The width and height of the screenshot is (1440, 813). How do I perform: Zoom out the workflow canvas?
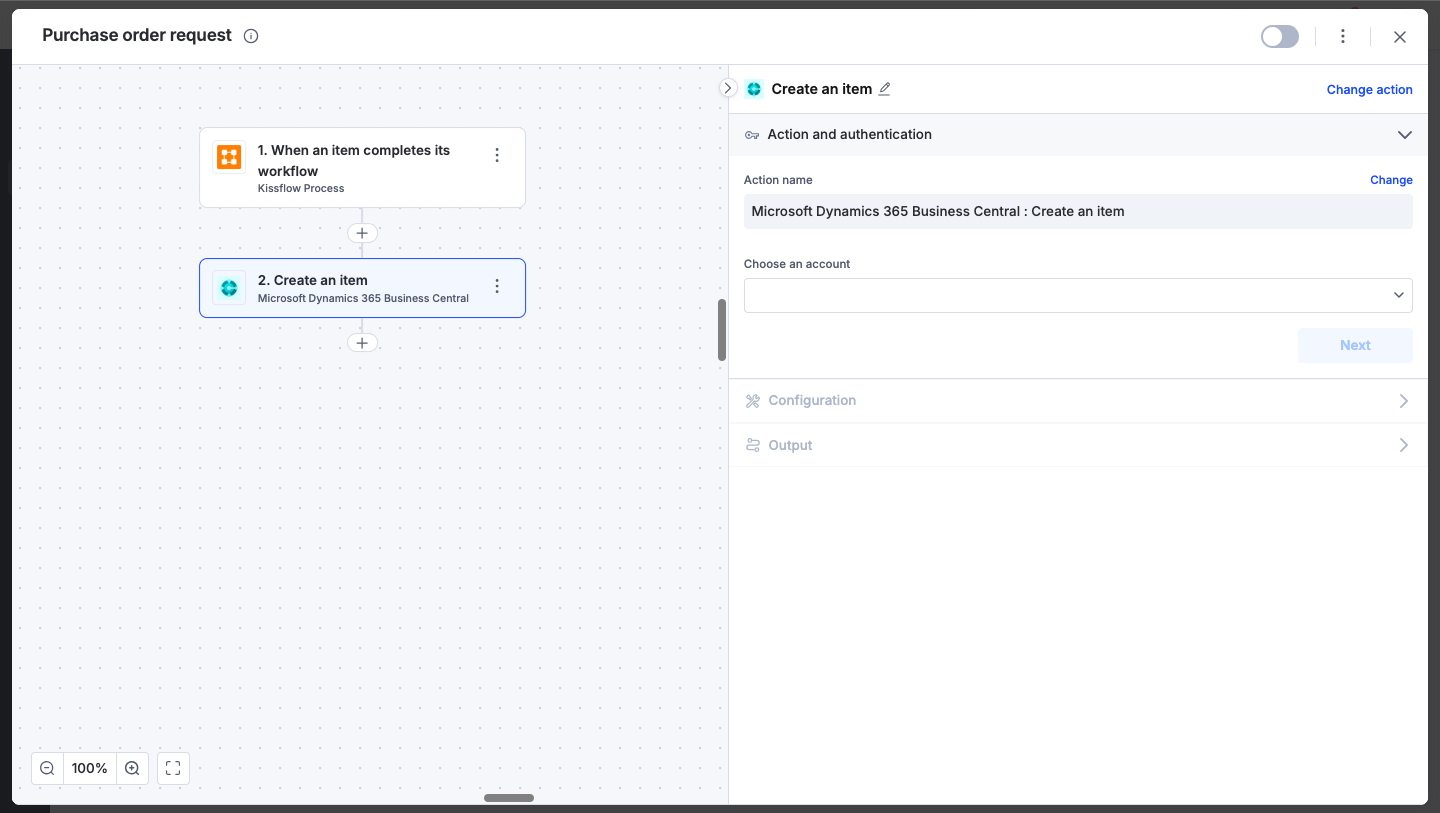(47, 768)
